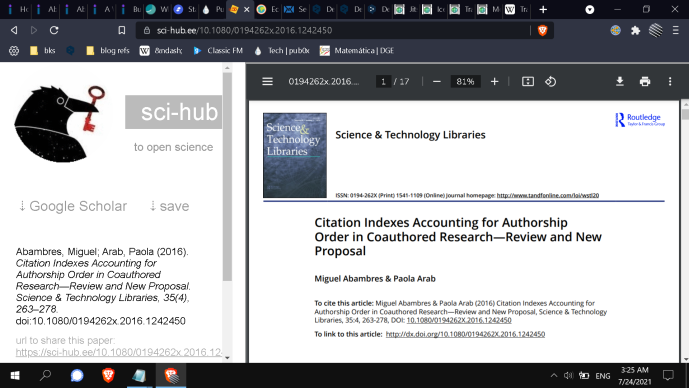Open the browser main hamburger menu
The height and width of the screenshot is (388, 689).
676,30
